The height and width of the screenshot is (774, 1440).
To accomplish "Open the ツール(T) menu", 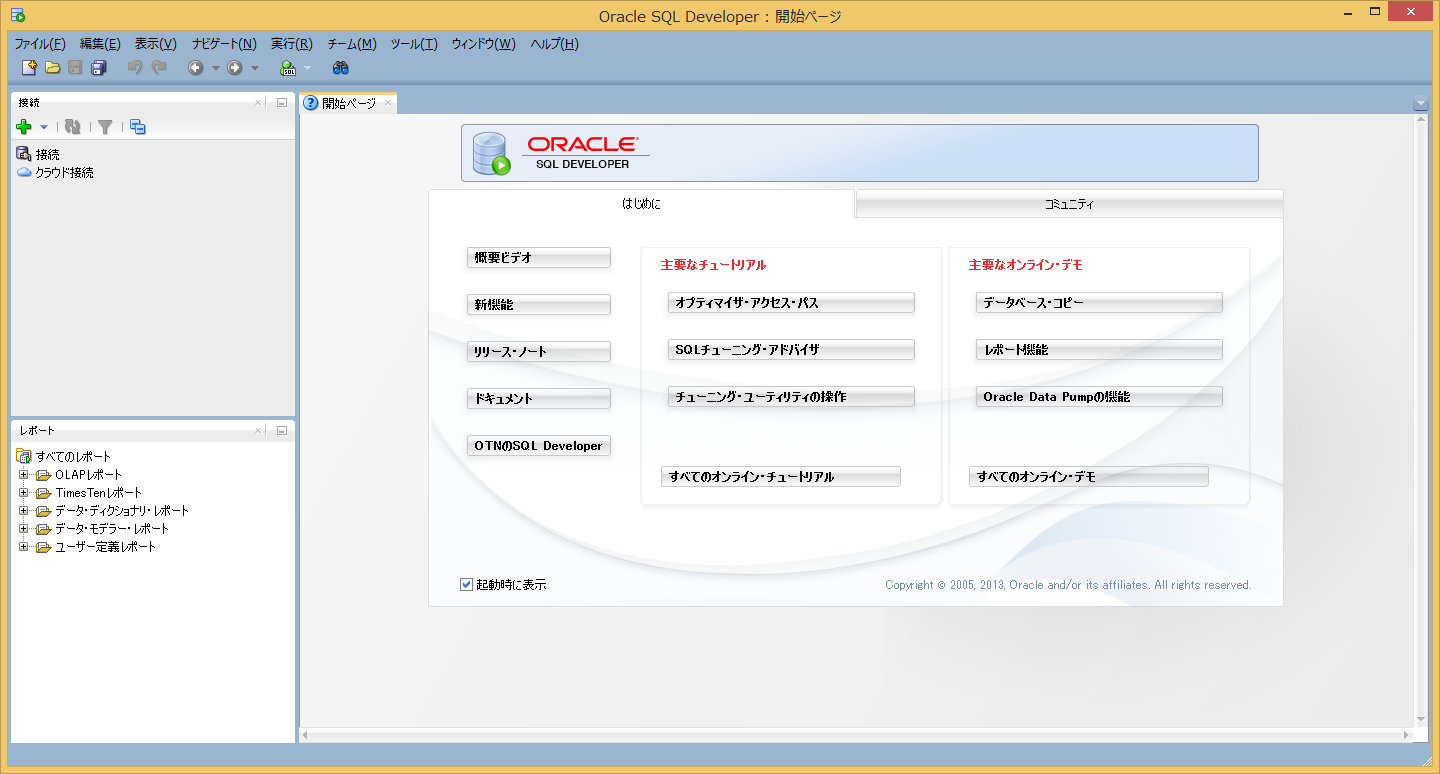I will click(x=414, y=44).
